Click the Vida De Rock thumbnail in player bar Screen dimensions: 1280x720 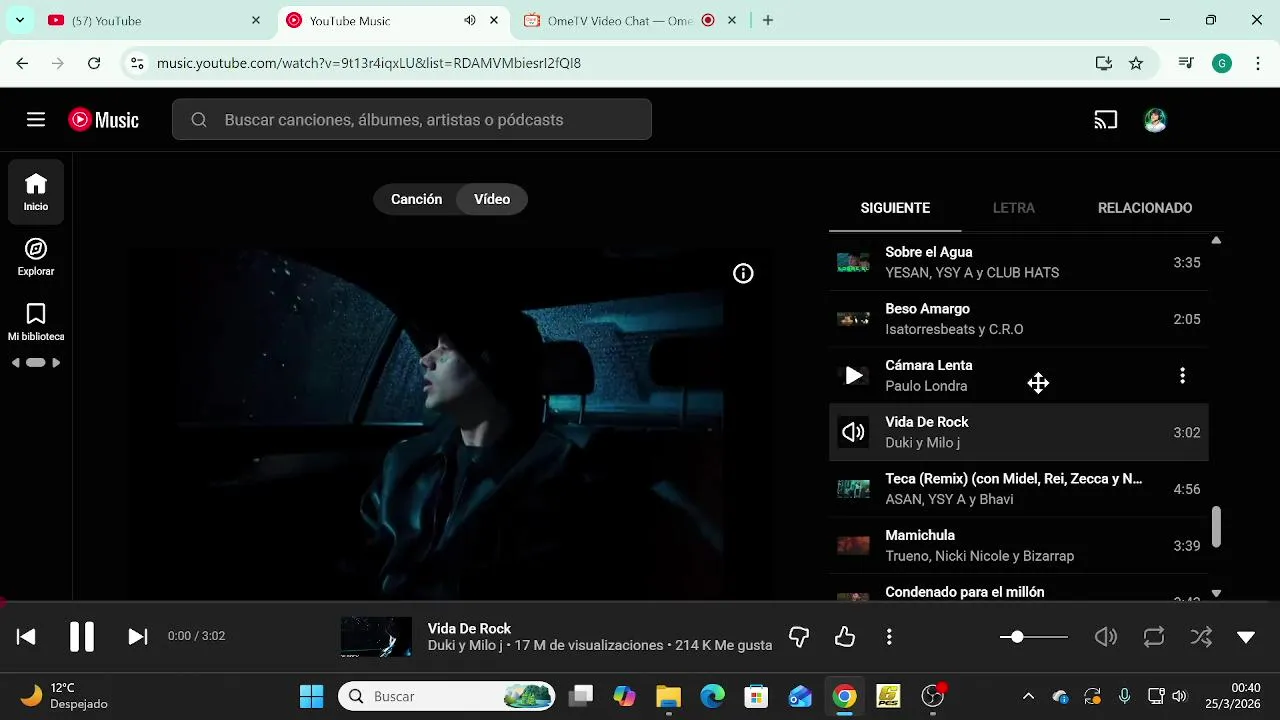point(376,637)
